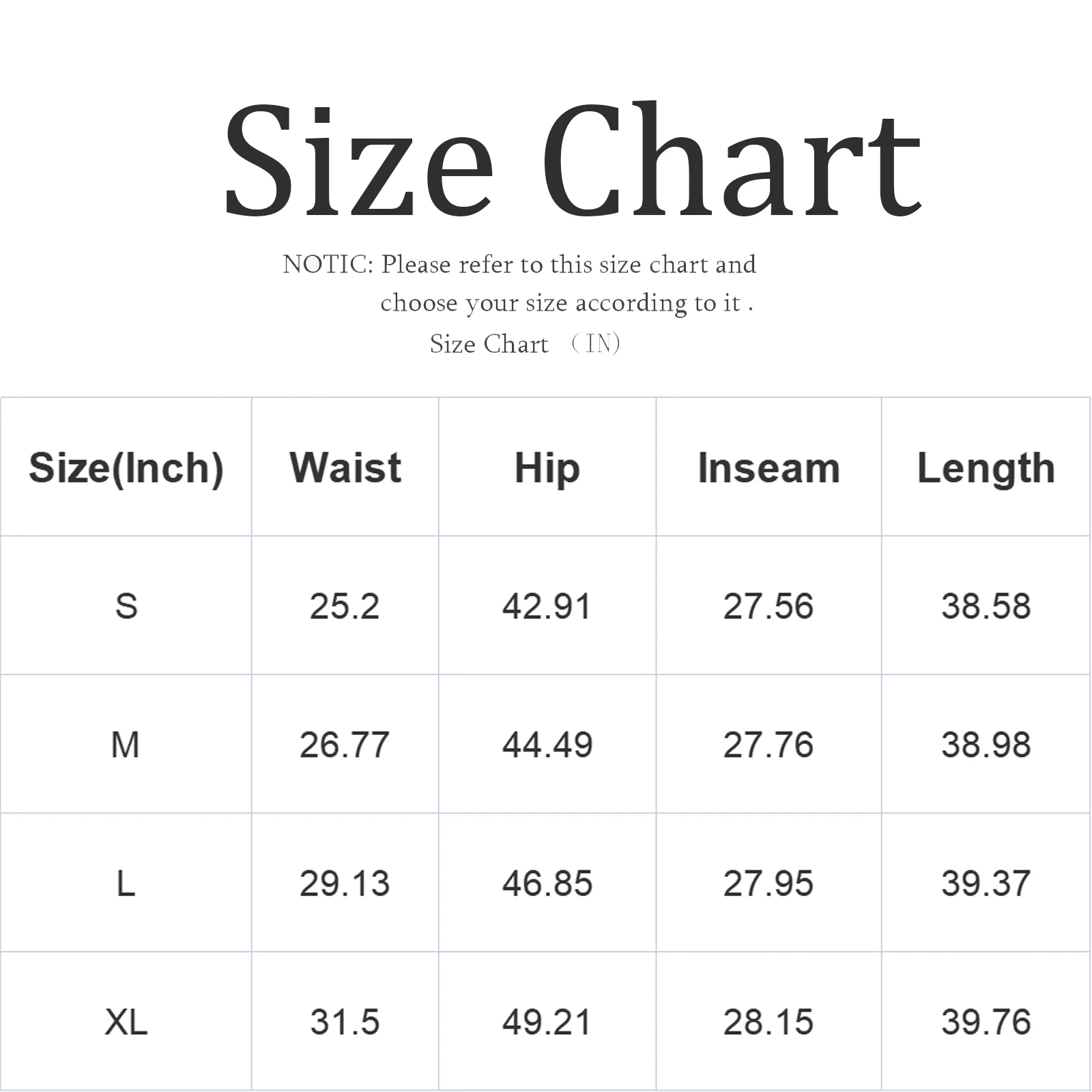
Task: Click the L length value 39.37
Action: pos(986,884)
